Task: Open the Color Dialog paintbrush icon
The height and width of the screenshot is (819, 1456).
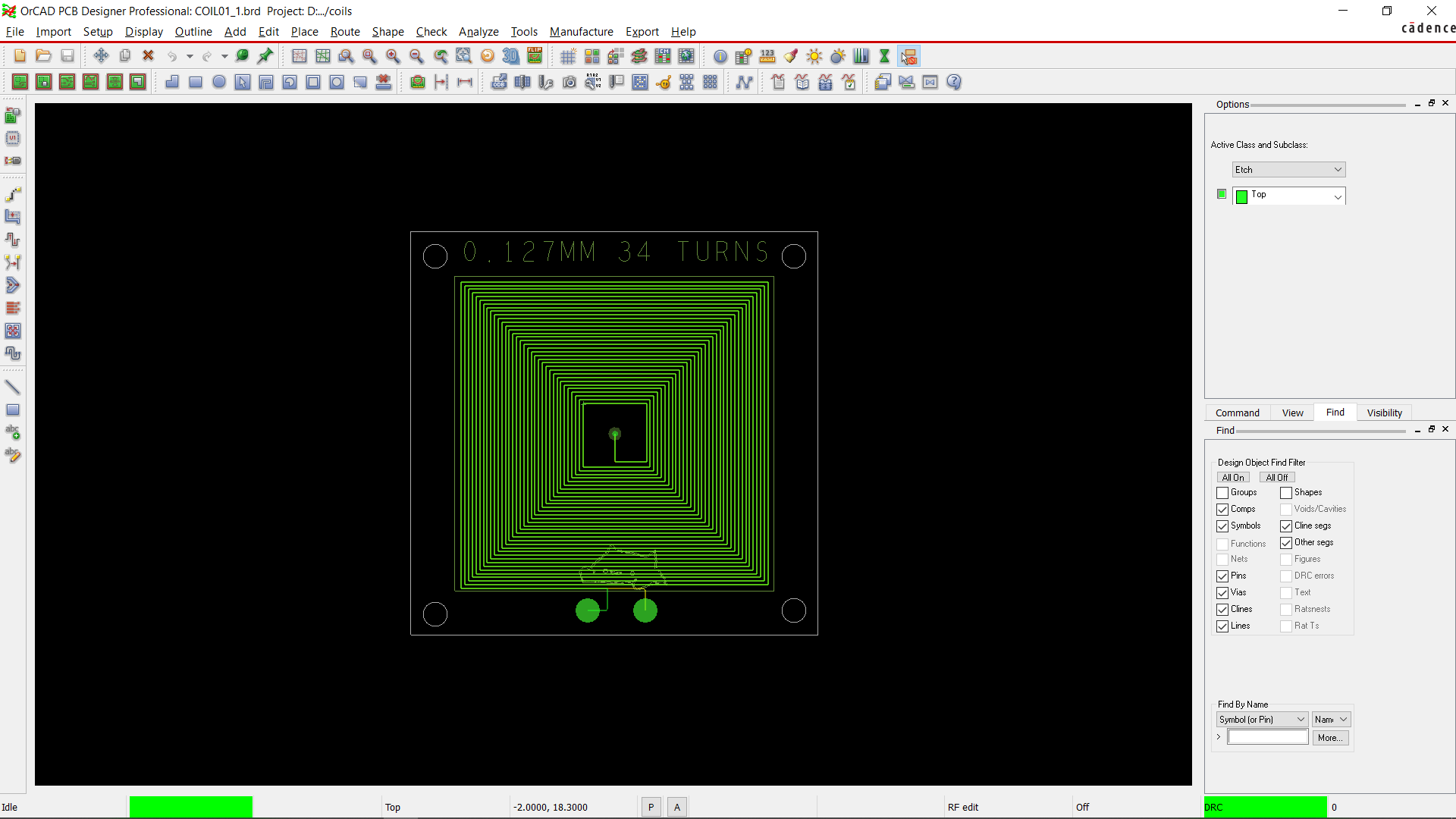Action: click(791, 56)
